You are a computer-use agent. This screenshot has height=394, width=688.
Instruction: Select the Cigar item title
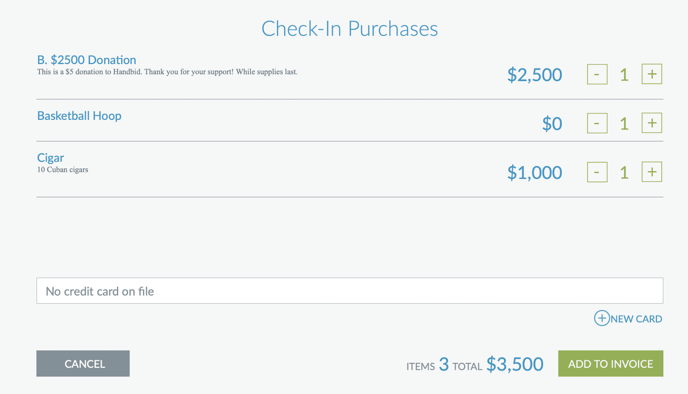click(x=50, y=158)
